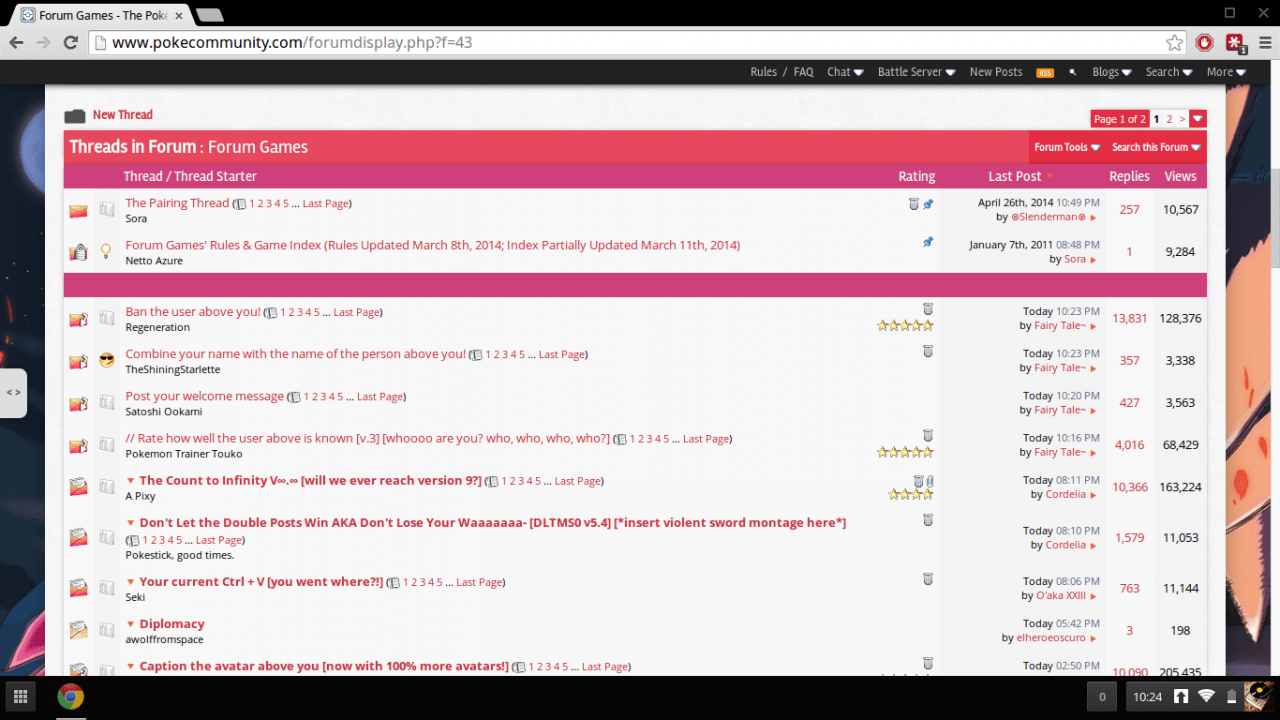
Task: Open the Forum Tools dropdown
Action: click(1067, 147)
